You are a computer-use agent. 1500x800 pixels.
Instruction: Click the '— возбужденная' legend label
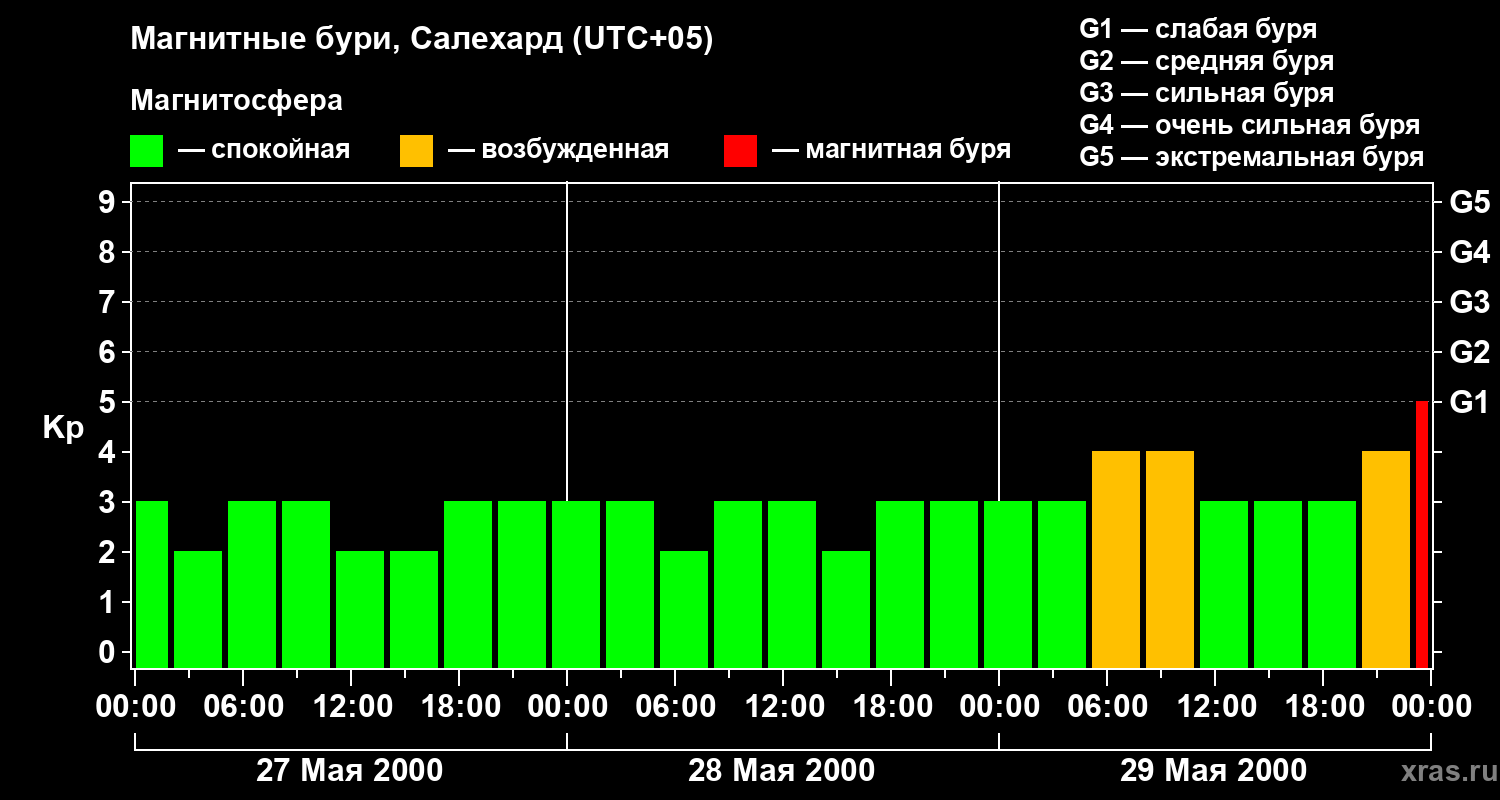click(558, 150)
